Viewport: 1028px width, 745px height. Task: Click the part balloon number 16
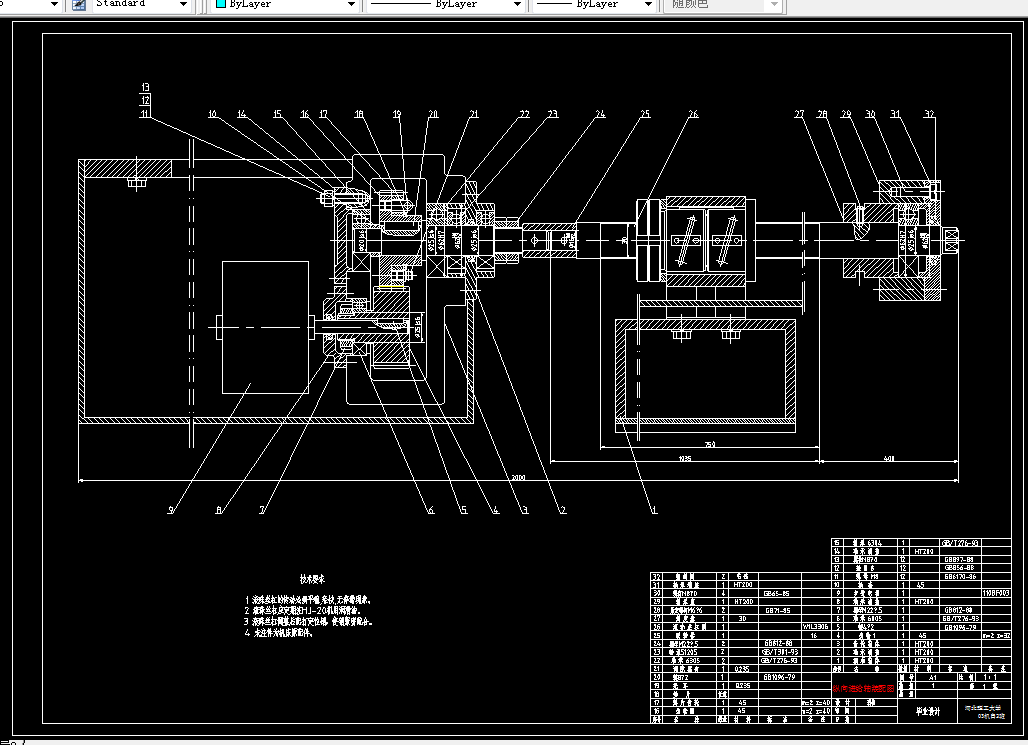[x=305, y=113]
